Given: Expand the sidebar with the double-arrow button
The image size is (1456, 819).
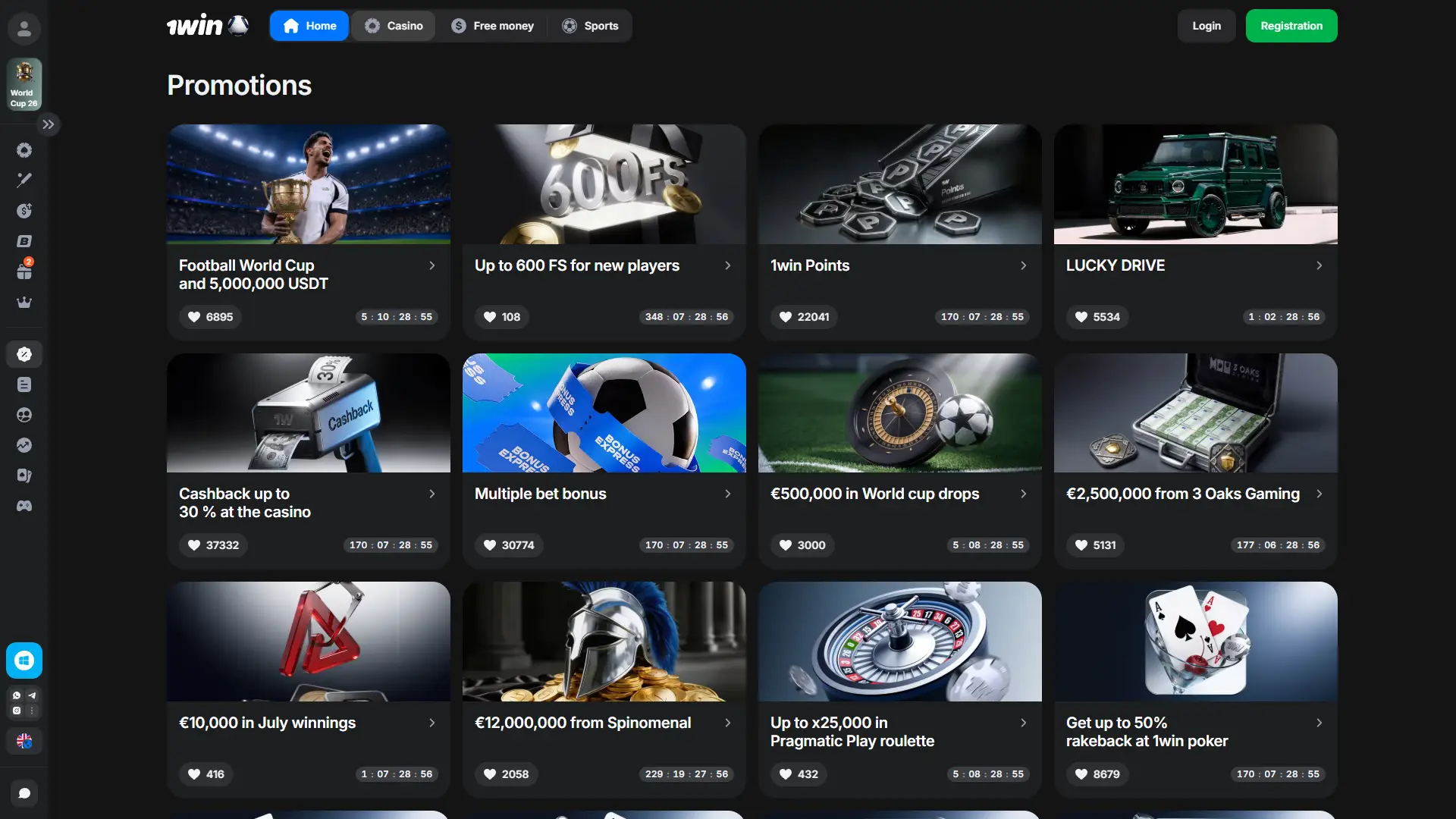Looking at the screenshot, I should pos(49,124).
